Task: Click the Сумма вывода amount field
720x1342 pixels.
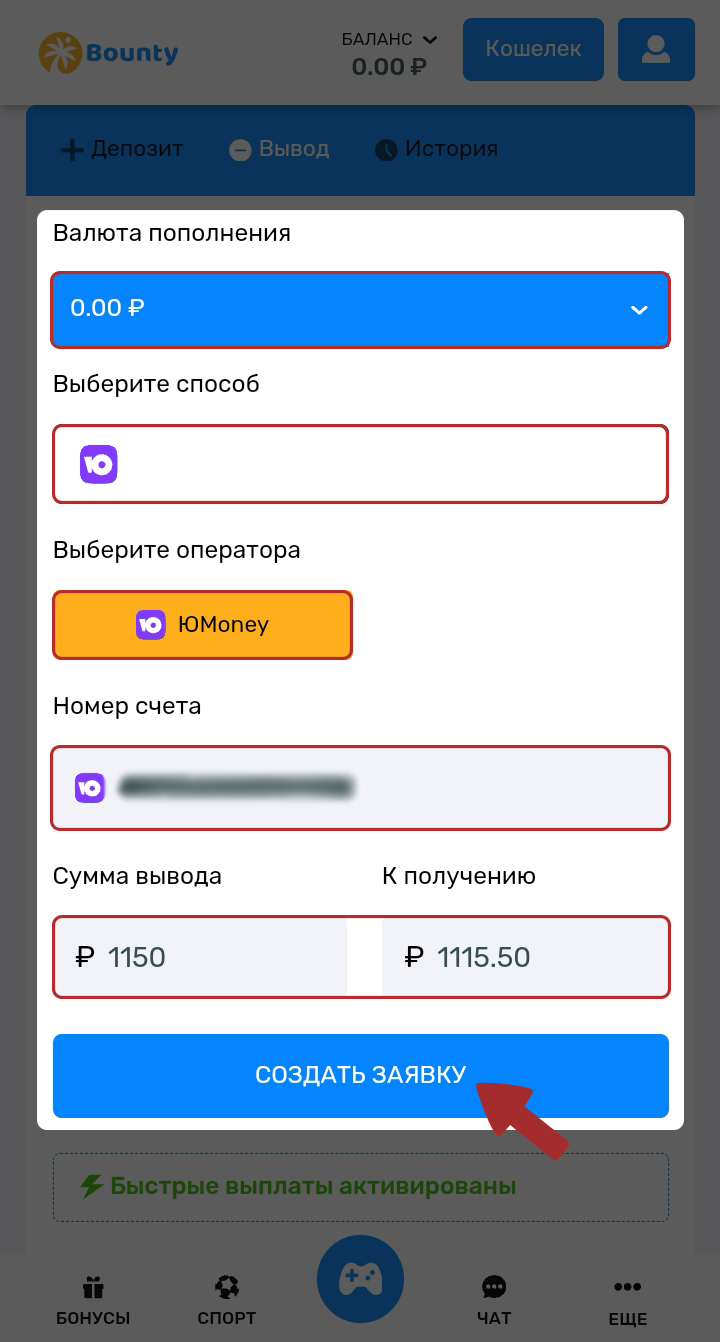Action: coord(200,957)
